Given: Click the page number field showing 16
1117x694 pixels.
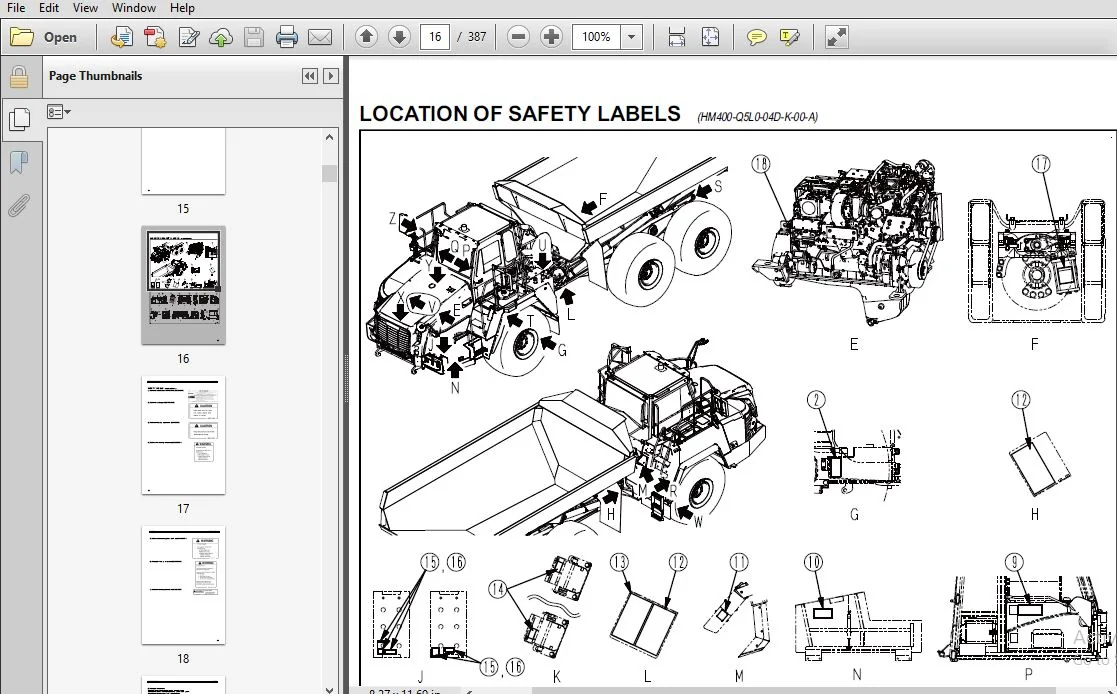Looking at the screenshot, I should coord(435,37).
